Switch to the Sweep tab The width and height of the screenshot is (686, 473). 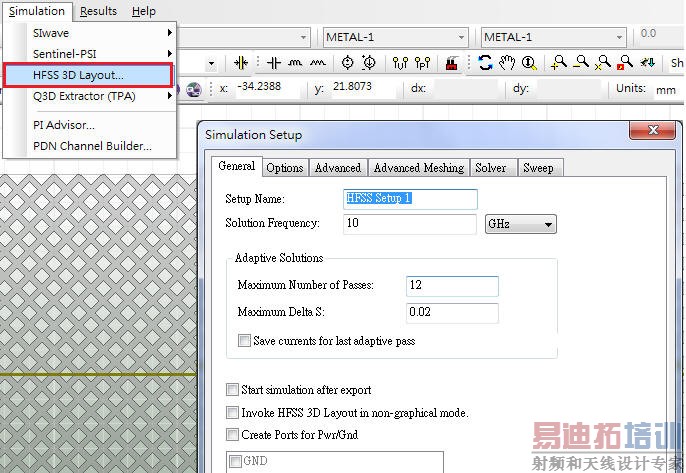tap(538, 168)
